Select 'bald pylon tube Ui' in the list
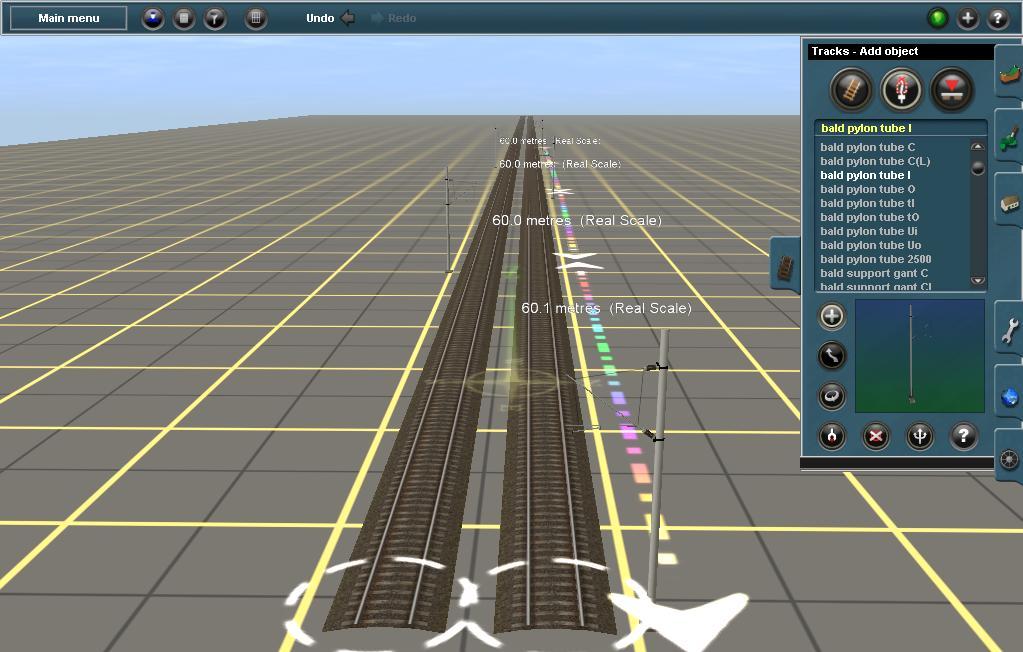Image resolution: width=1023 pixels, height=652 pixels. (868, 231)
